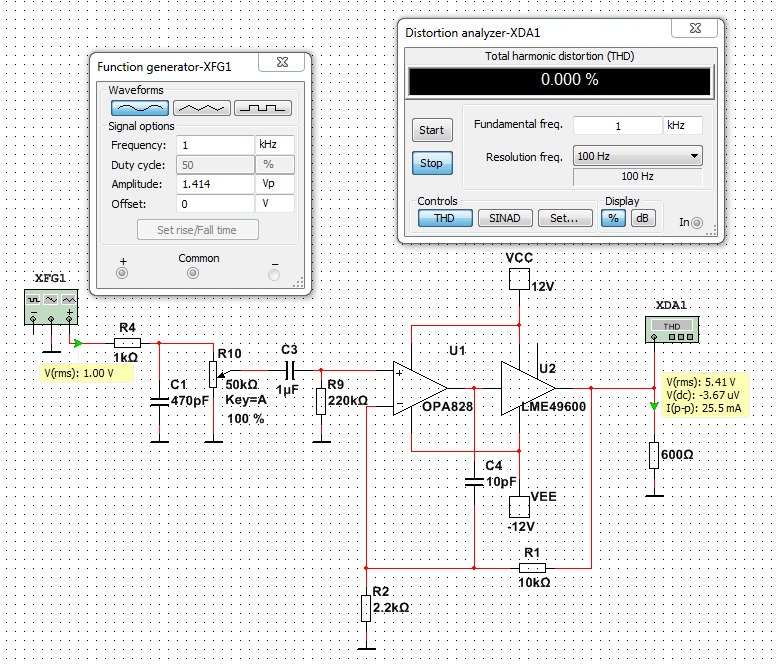Click the Start button
Viewport: 778px width, 667px height.
[x=432, y=130]
